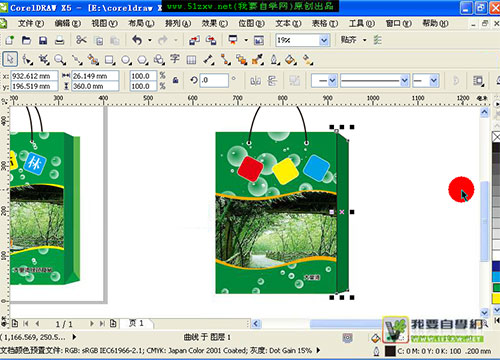Click the Mirror vertically button

[x=272, y=80]
